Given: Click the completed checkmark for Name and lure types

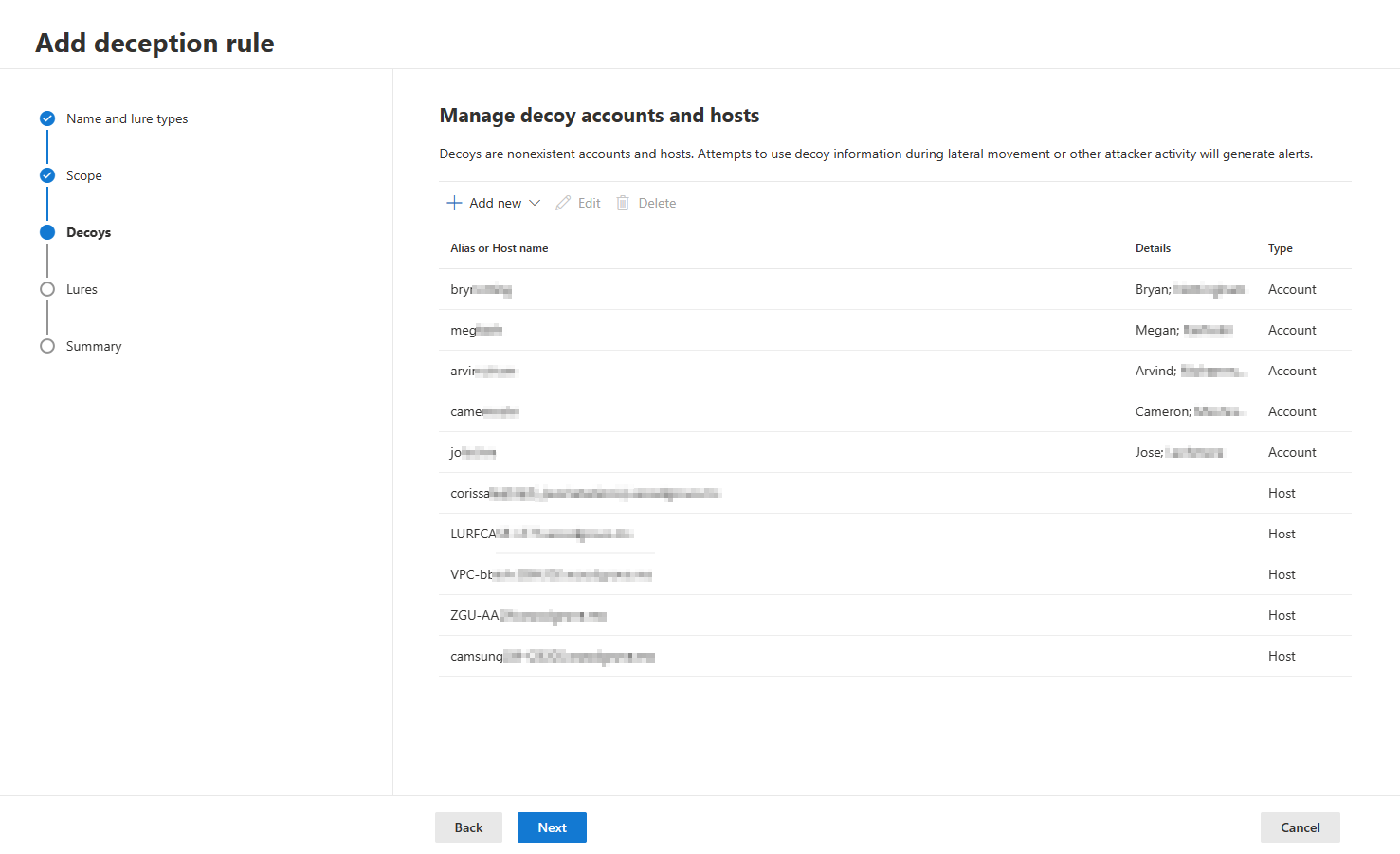Looking at the screenshot, I should [47, 118].
